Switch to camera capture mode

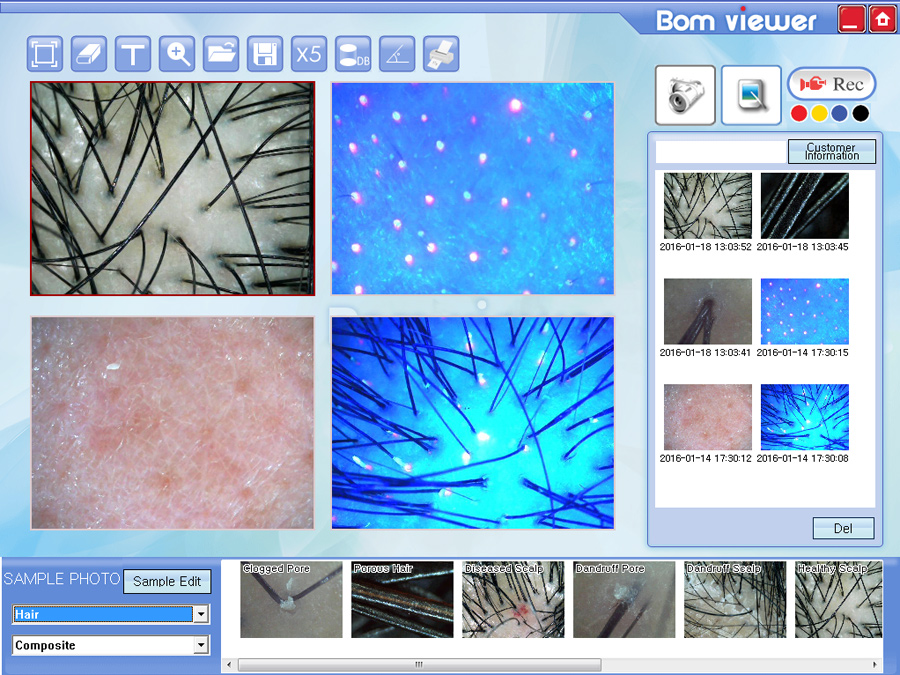point(685,95)
